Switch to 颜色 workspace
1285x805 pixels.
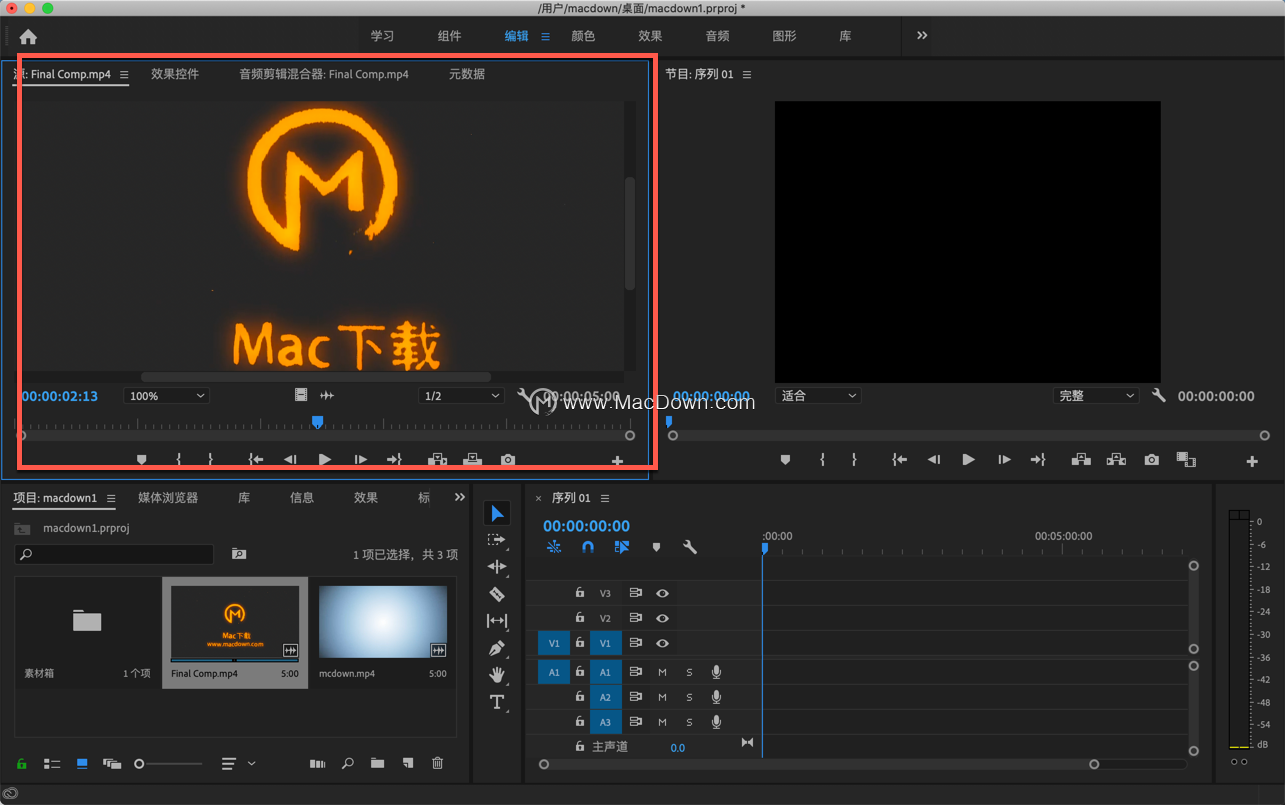(583, 36)
